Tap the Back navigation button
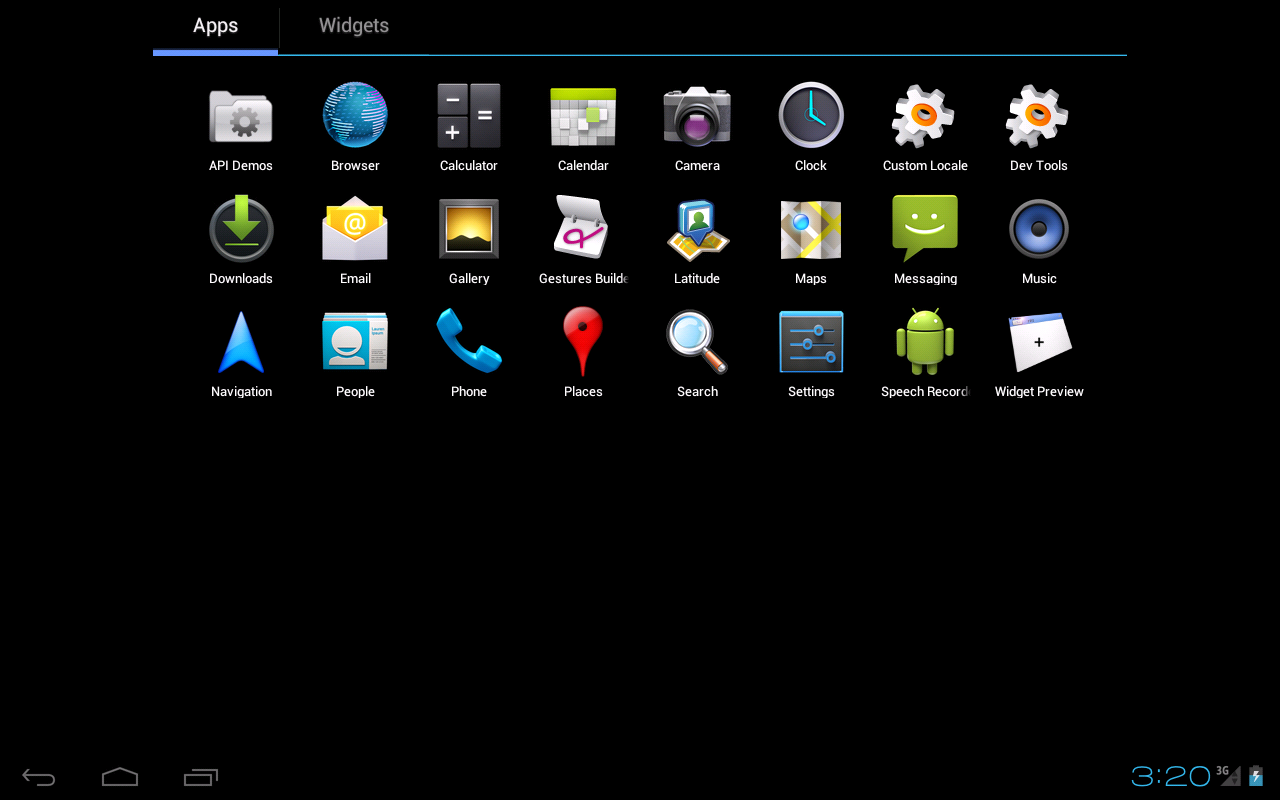 pyautogui.click(x=39, y=777)
